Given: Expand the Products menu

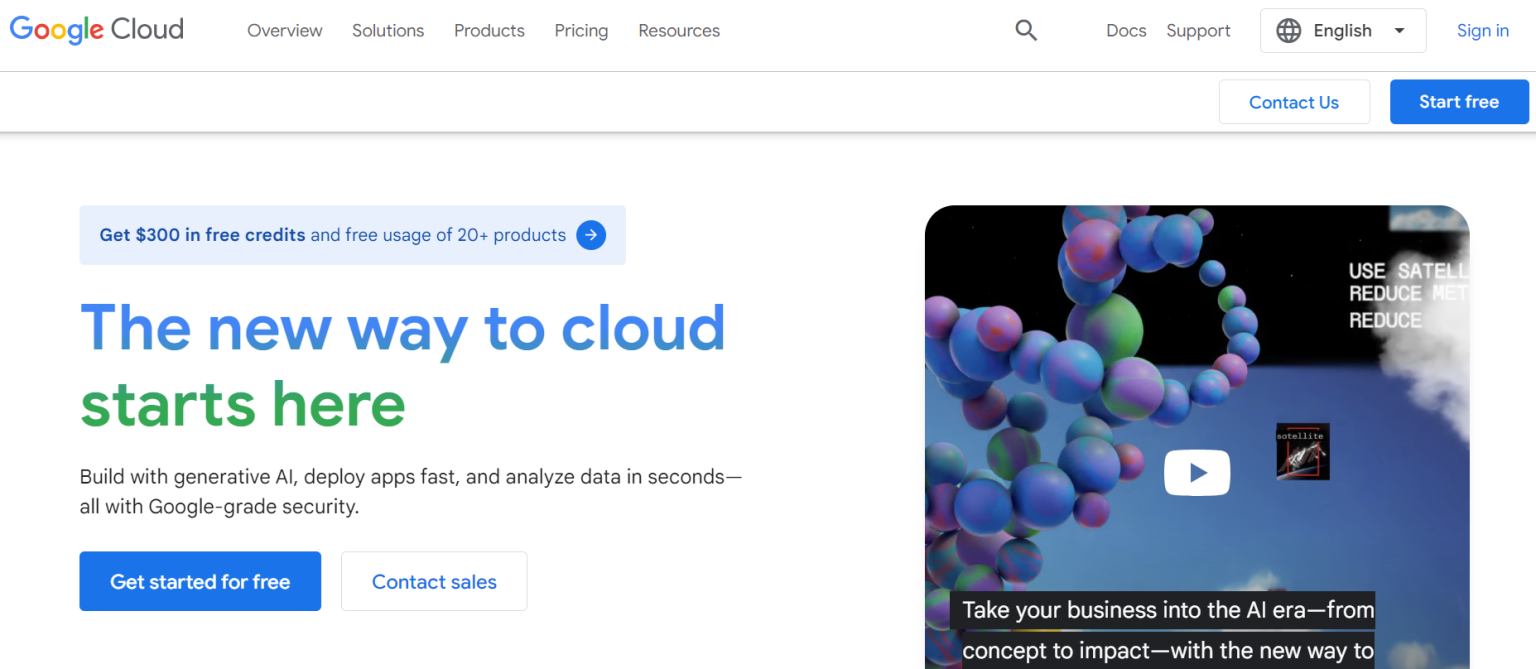Looking at the screenshot, I should [489, 31].
